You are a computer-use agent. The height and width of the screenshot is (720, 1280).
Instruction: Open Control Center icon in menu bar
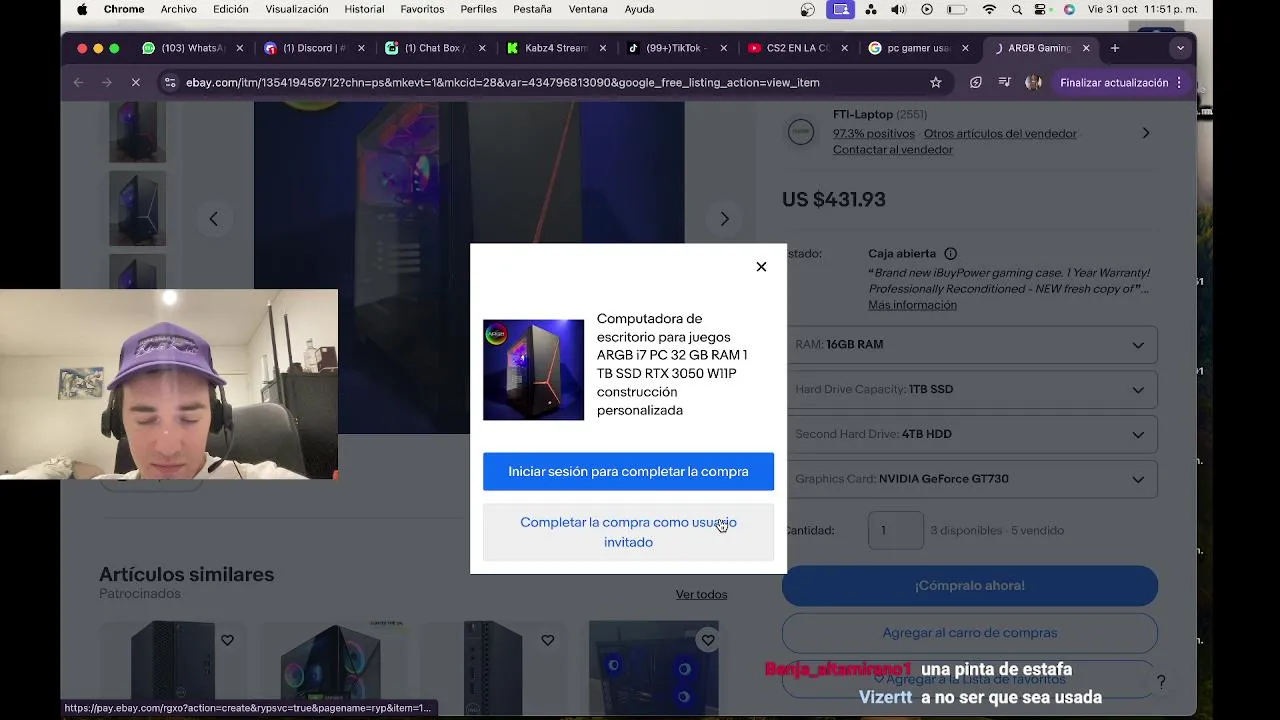[1042, 10]
